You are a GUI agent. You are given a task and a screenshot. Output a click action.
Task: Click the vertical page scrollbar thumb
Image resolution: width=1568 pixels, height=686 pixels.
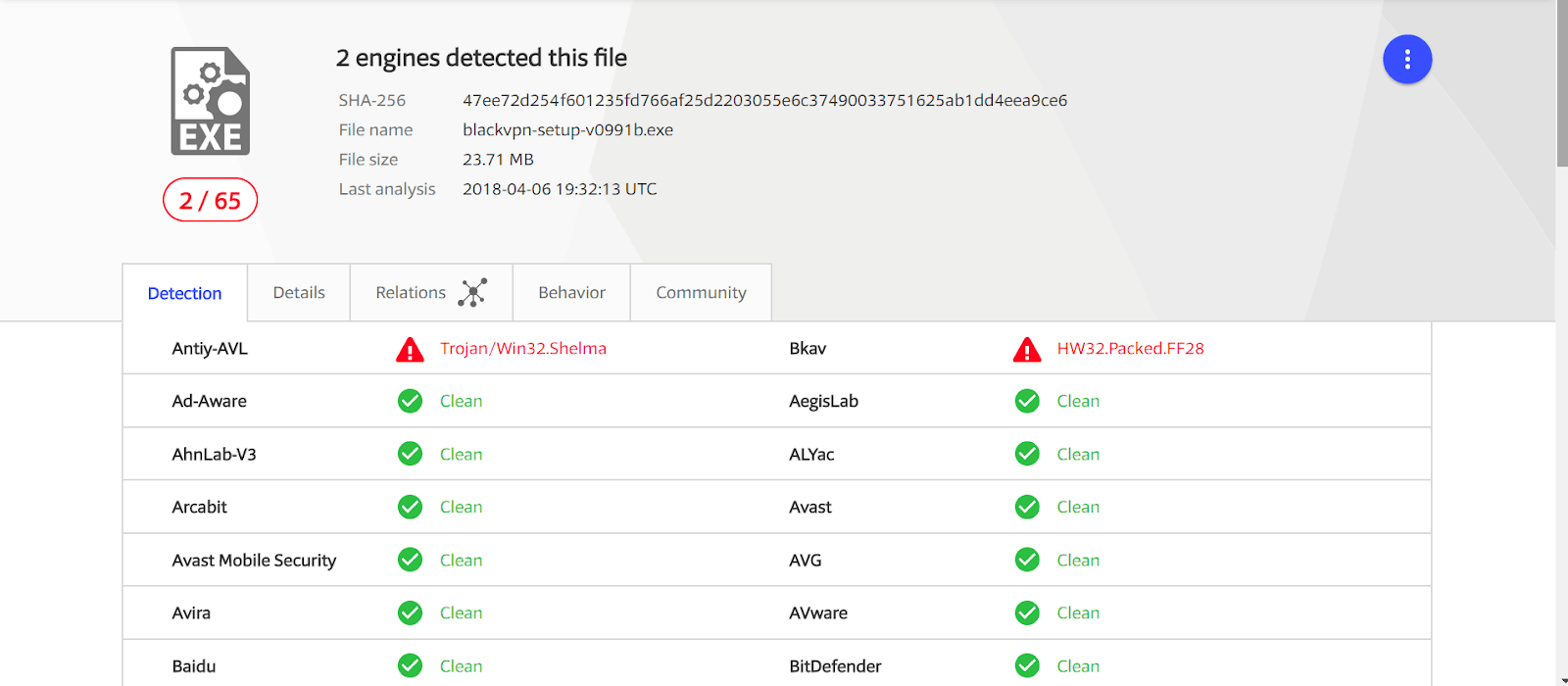pyautogui.click(x=1562, y=83)
